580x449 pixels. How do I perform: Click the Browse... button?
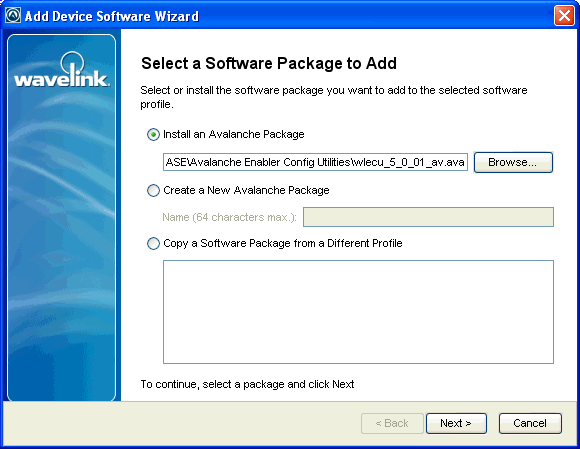(x=513, y=162)
